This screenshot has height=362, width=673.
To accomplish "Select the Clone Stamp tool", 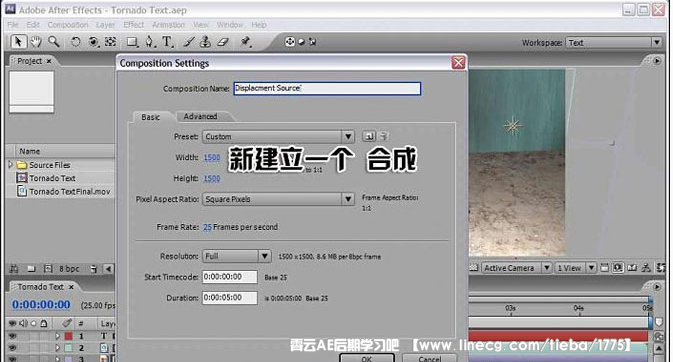I will (x=206, y=42).
